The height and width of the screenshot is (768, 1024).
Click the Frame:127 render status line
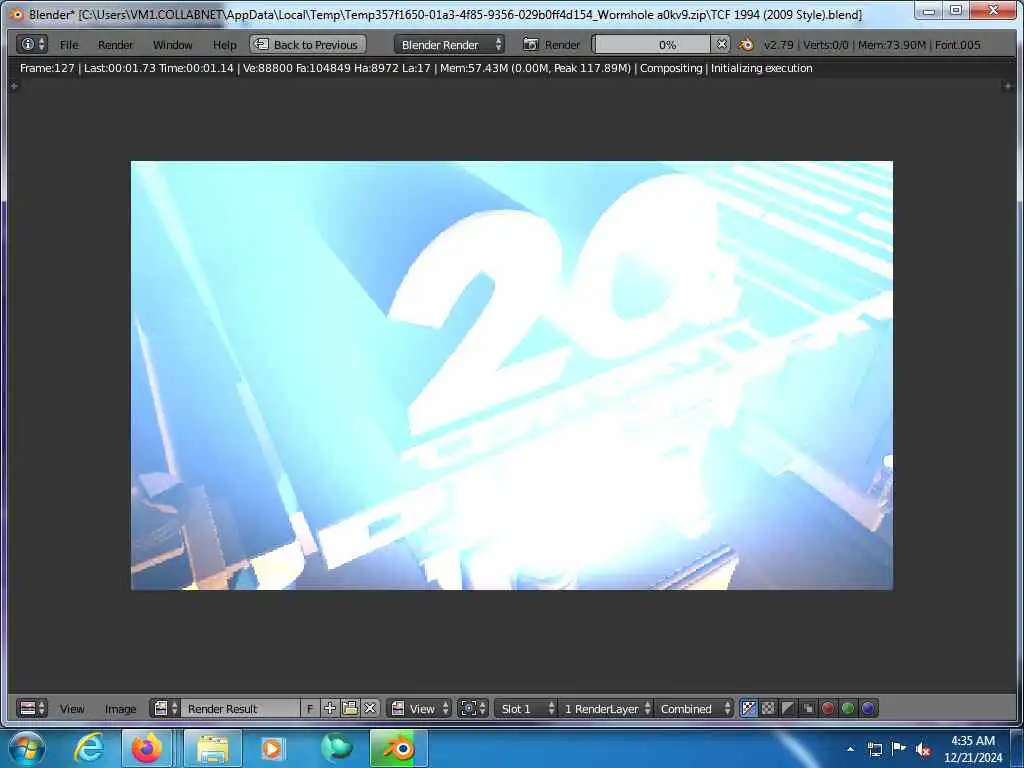(416, 68)
